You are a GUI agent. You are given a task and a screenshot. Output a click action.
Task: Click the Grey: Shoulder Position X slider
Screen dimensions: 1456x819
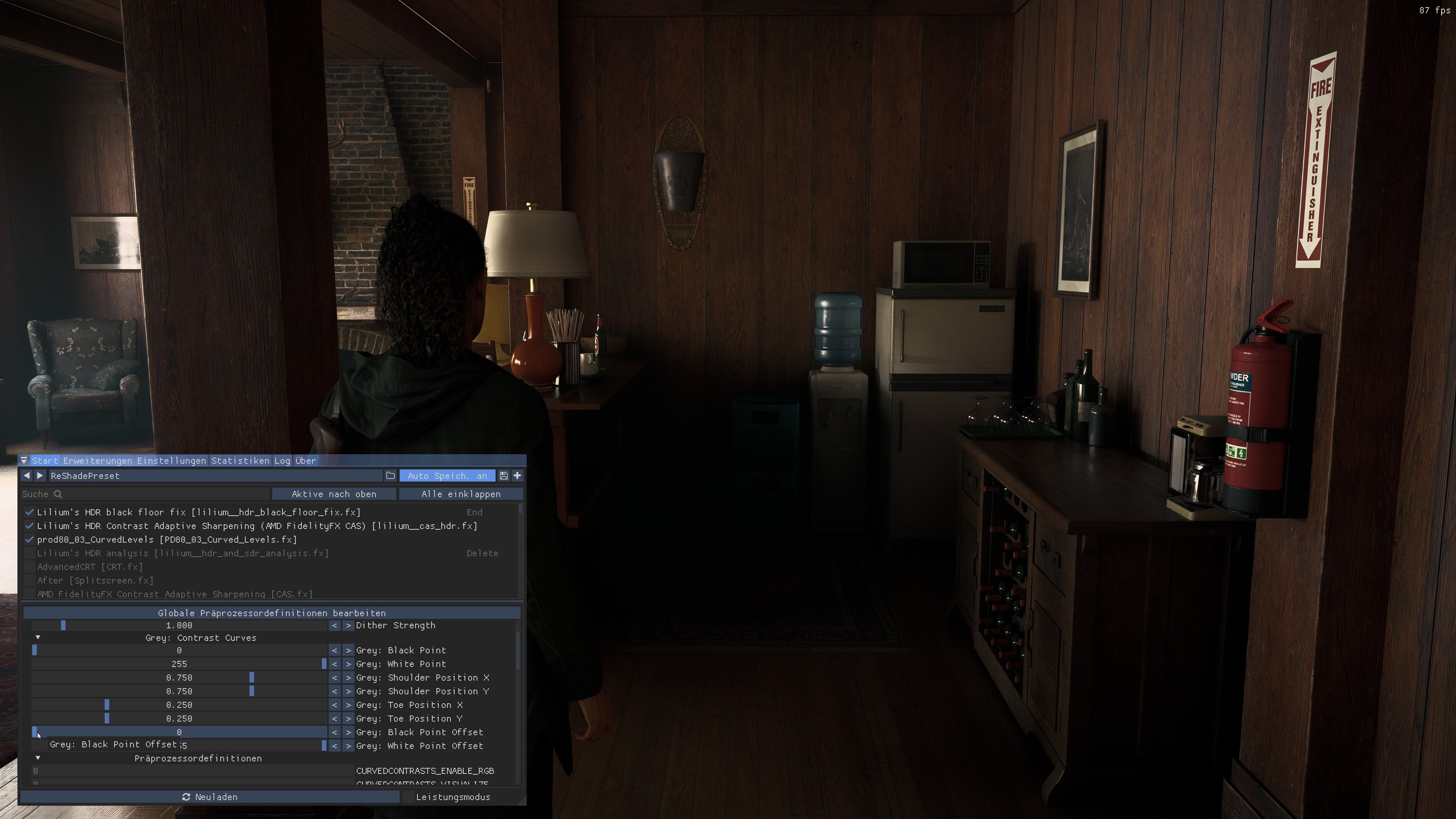click(x=179, y=677)
